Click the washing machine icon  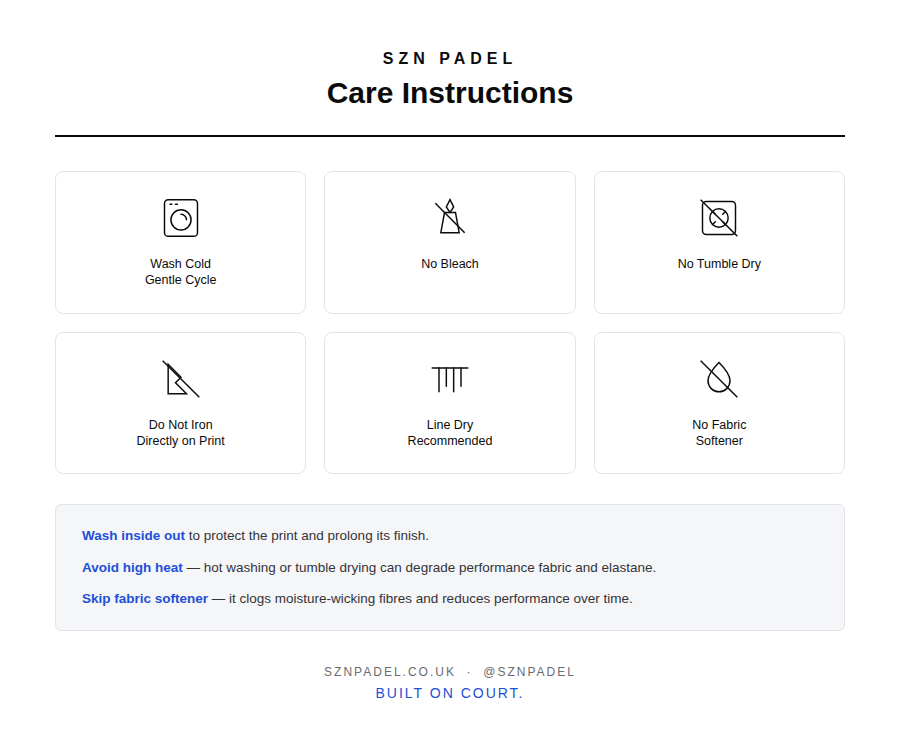(x=180, y=218)
